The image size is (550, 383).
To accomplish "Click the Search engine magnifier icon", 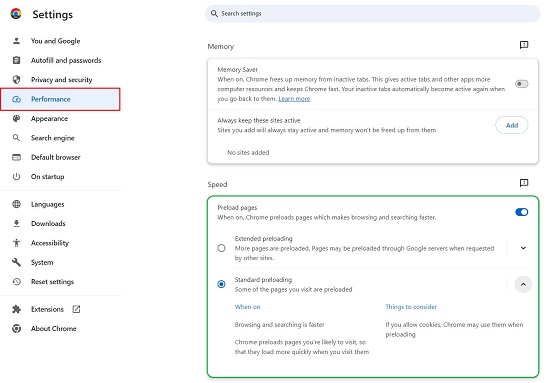I will coord(16,138).
